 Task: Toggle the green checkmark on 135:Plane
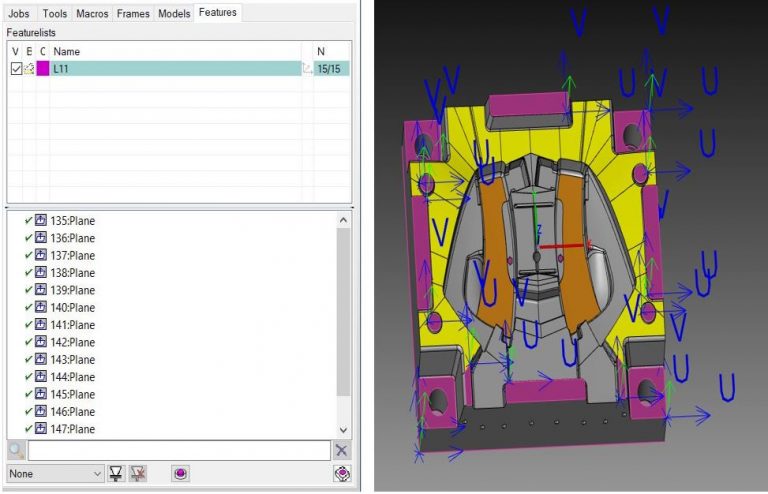pos(28,220)
